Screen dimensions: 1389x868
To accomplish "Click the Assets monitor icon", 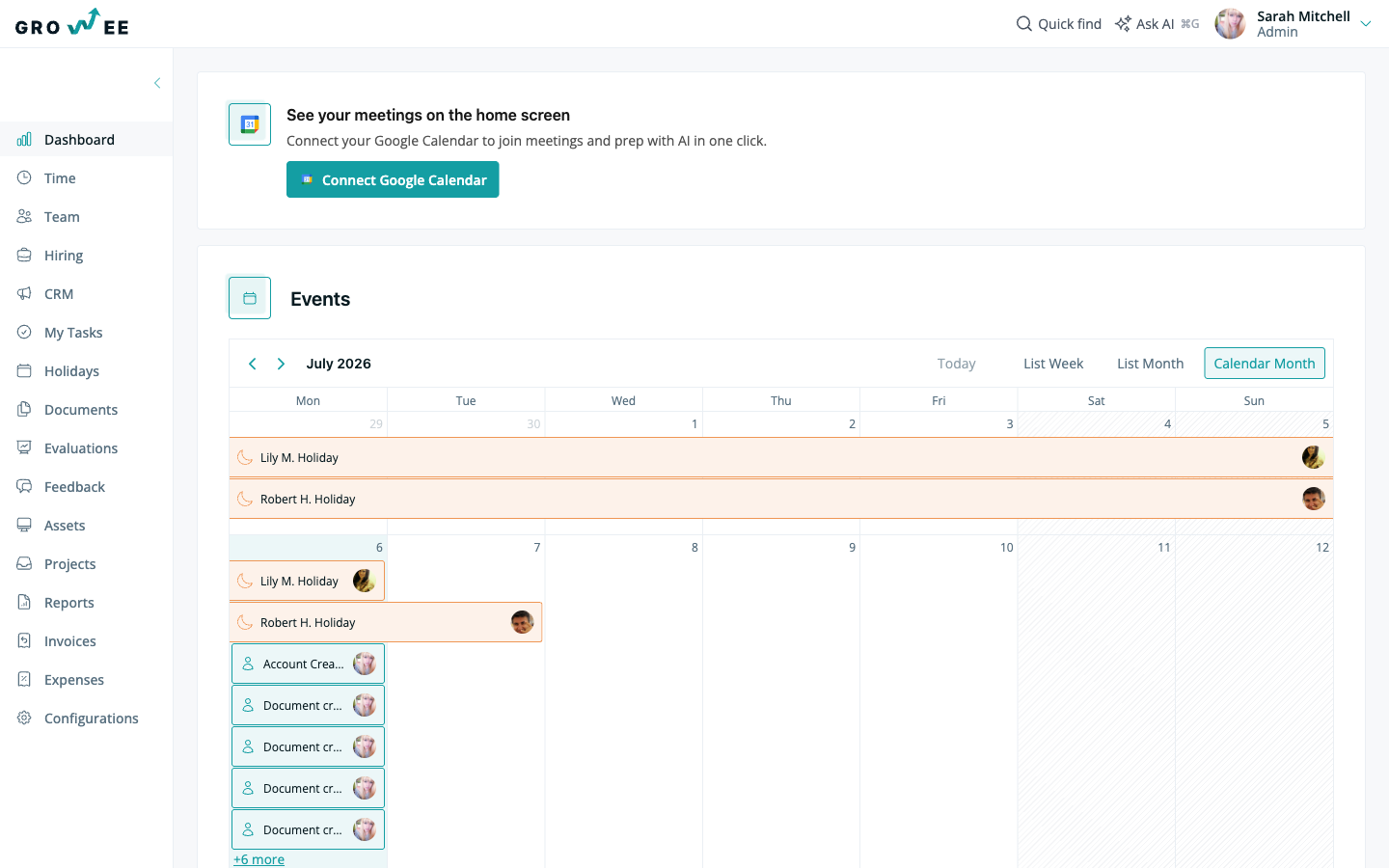I will 24,525.
